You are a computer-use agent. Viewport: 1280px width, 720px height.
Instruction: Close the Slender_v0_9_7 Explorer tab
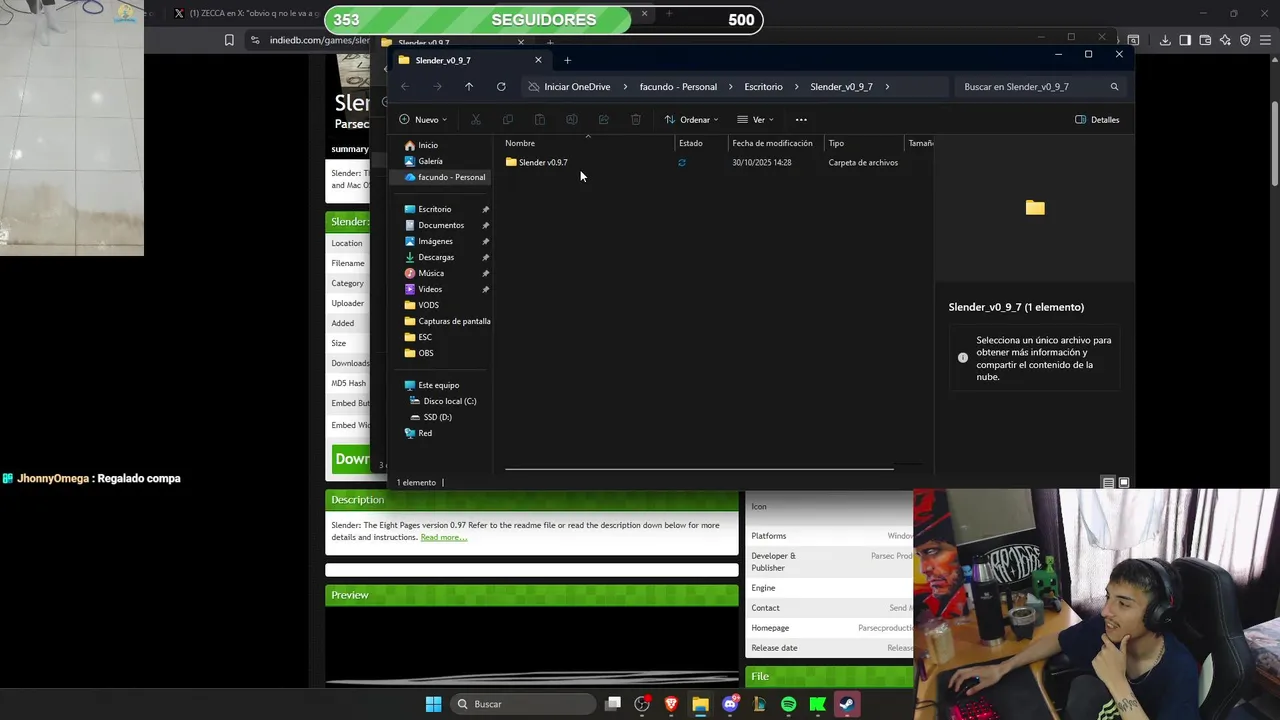click(x=538, y=60)
